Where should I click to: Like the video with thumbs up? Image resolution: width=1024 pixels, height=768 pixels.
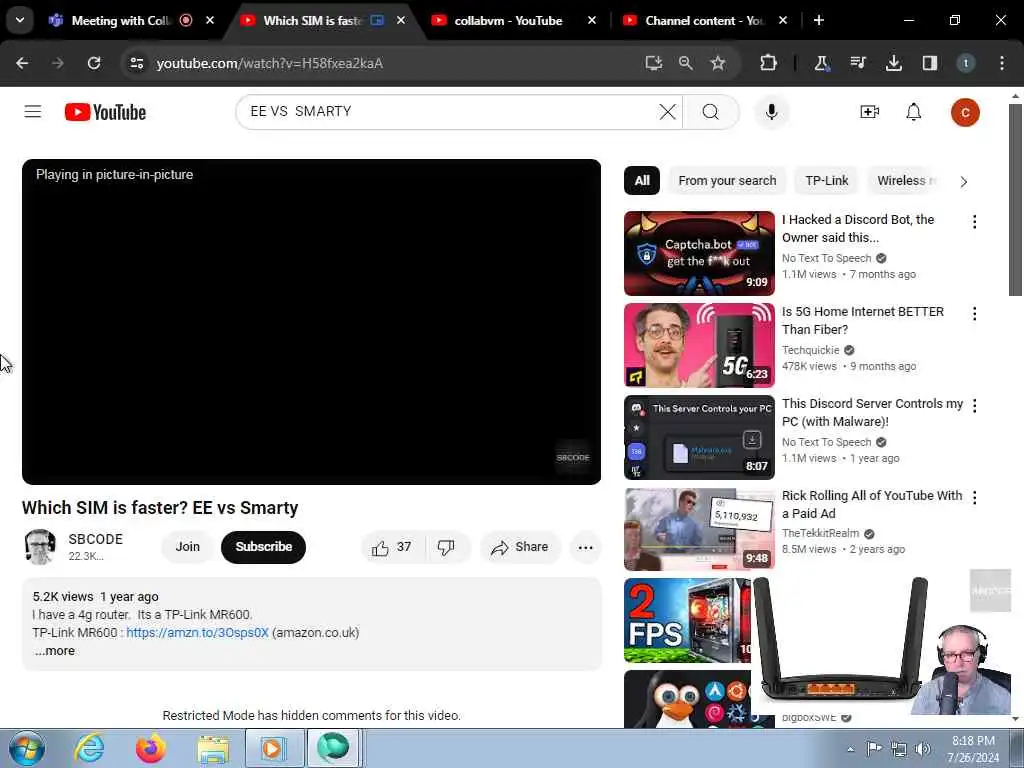392,547
